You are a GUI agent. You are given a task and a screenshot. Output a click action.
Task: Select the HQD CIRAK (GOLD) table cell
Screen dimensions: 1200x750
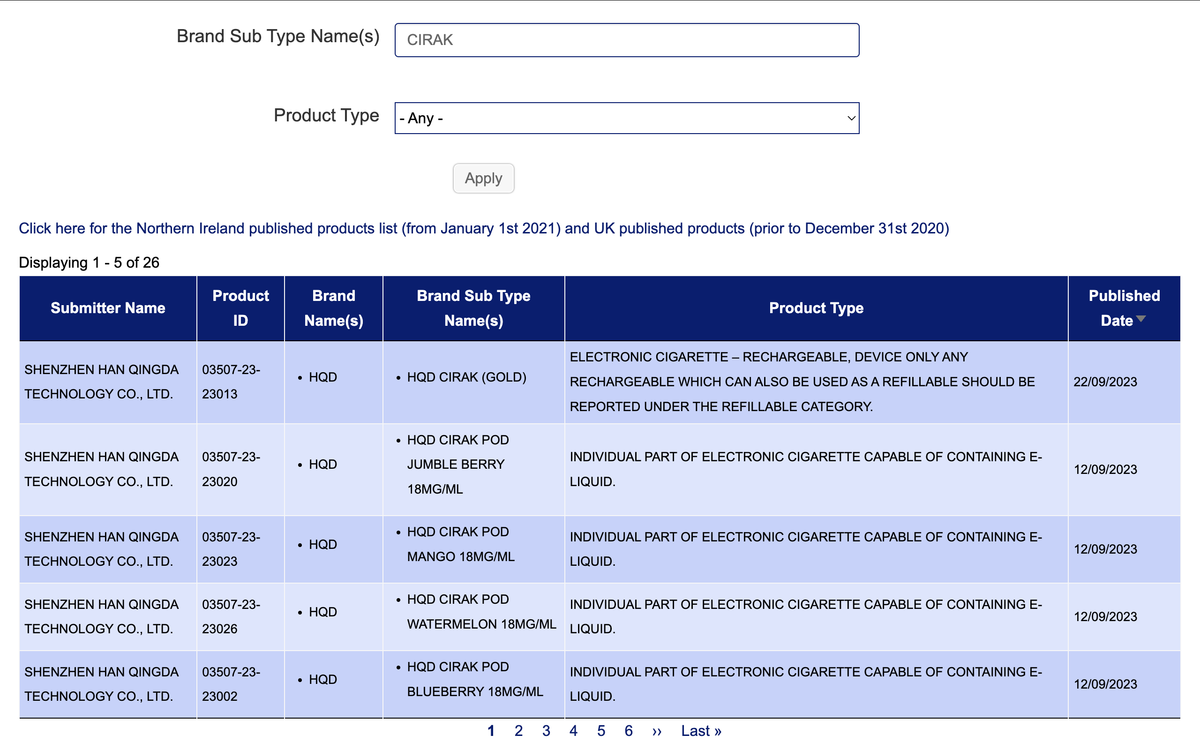click(473, 381)
